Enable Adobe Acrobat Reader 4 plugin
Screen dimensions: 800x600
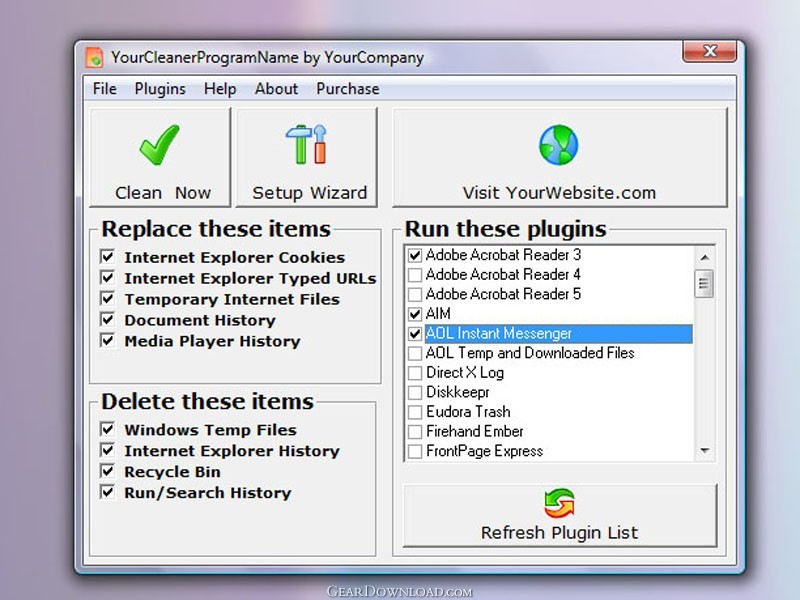pyautogui.click(x=415, y=275)
